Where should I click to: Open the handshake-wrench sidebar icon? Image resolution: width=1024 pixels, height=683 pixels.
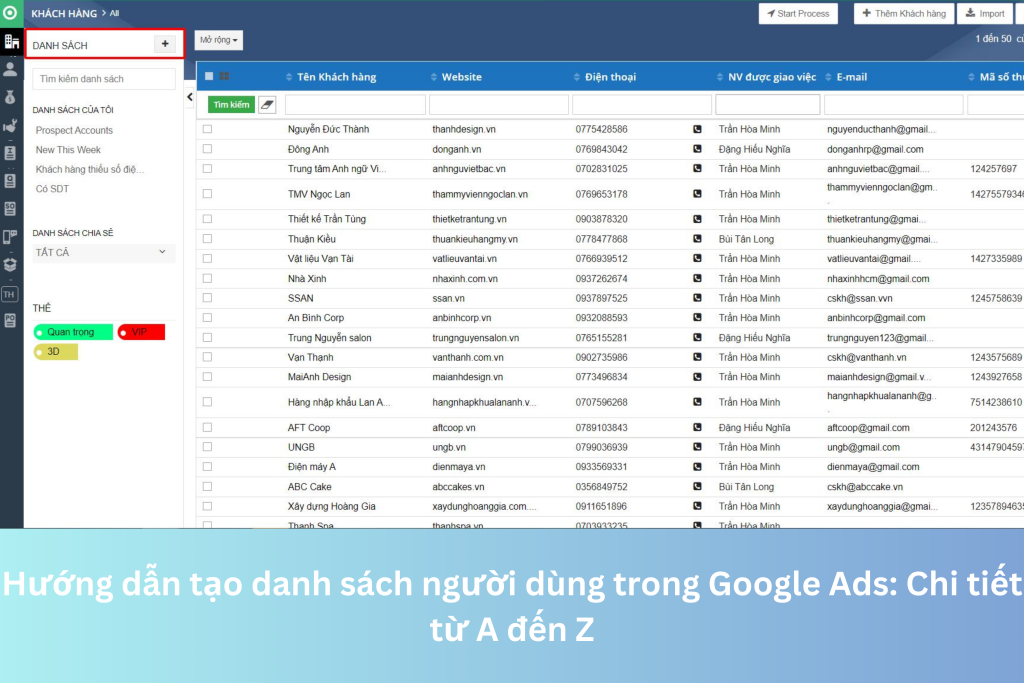(10, 125)
